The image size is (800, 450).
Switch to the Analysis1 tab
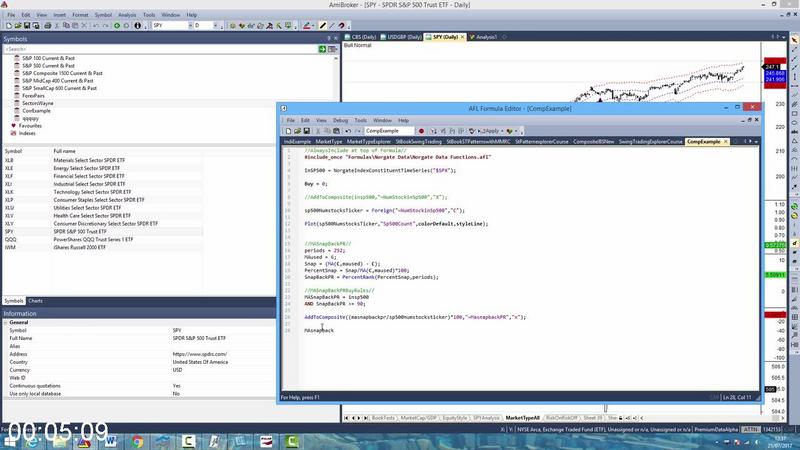coord(483,37)
